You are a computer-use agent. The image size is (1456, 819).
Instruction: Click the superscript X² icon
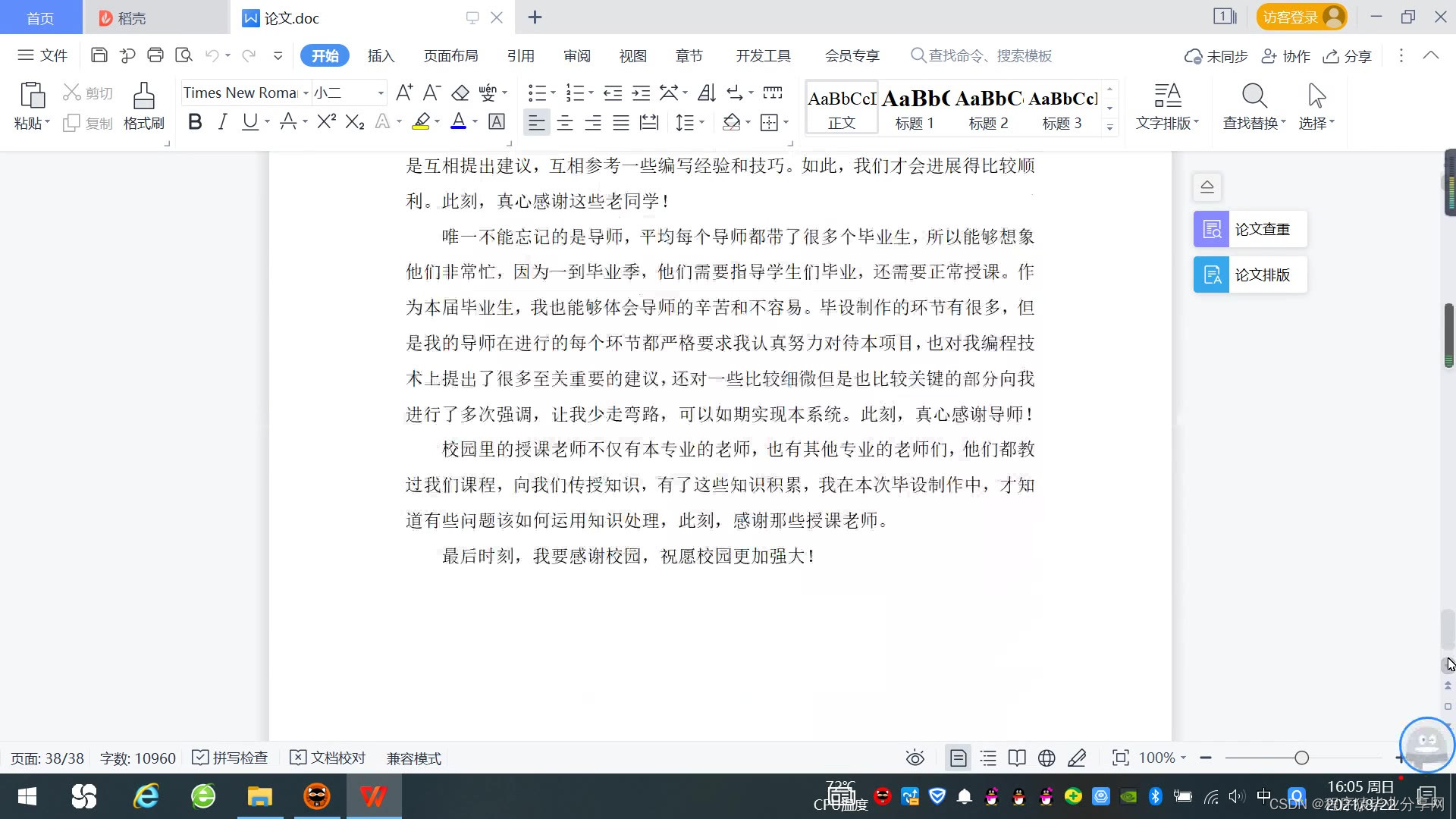[326, 122]
